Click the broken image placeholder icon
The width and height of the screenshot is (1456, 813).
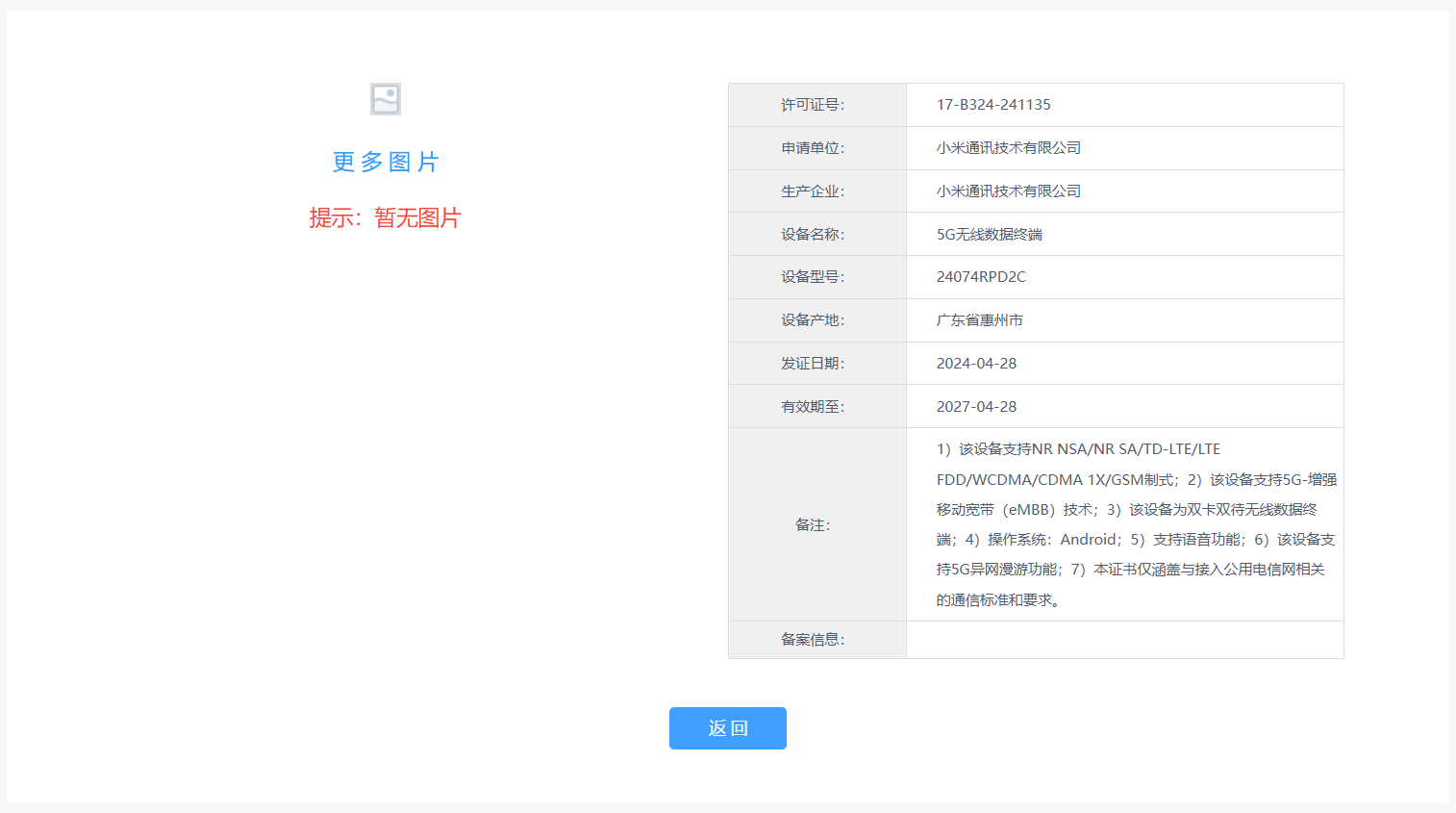pyautogui.click(x=386, y=99)
